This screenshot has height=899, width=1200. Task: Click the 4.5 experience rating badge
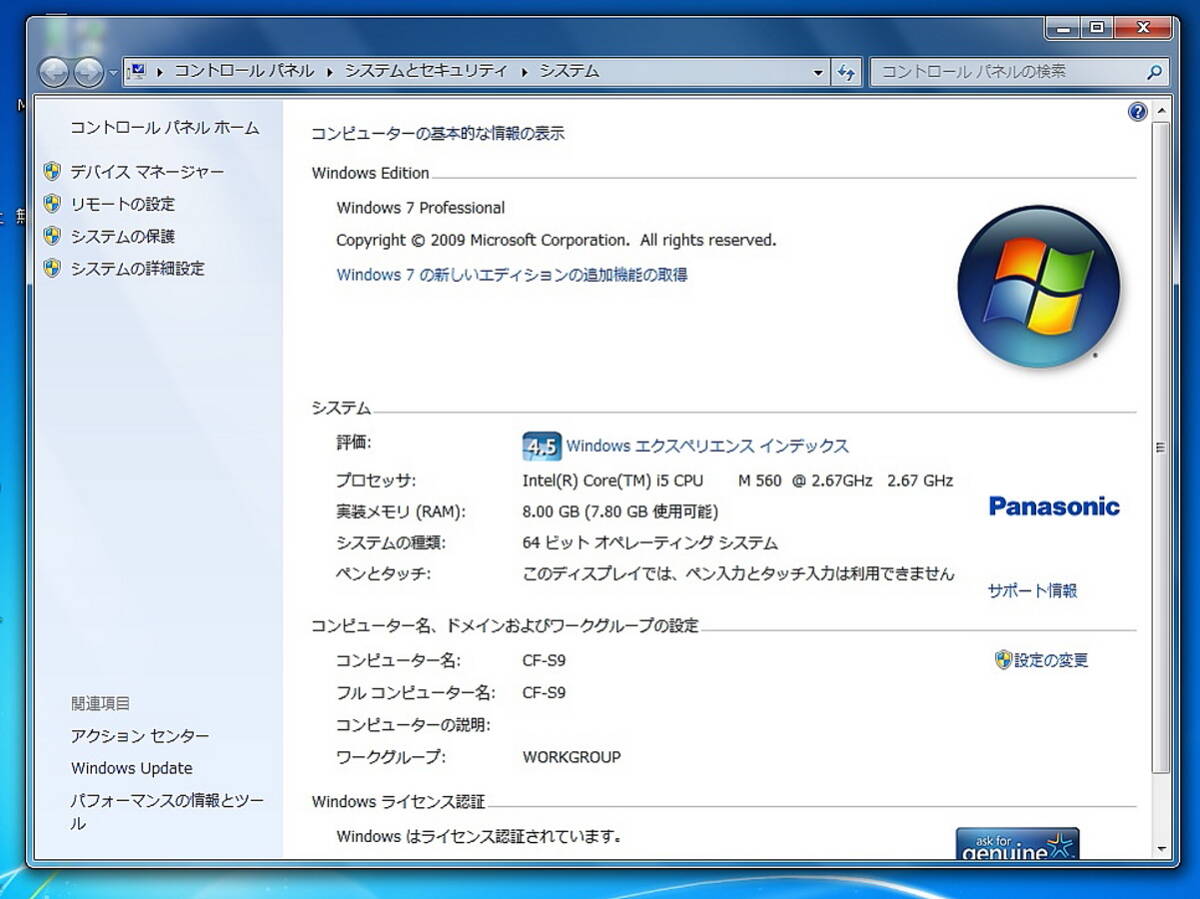point(540,447)
